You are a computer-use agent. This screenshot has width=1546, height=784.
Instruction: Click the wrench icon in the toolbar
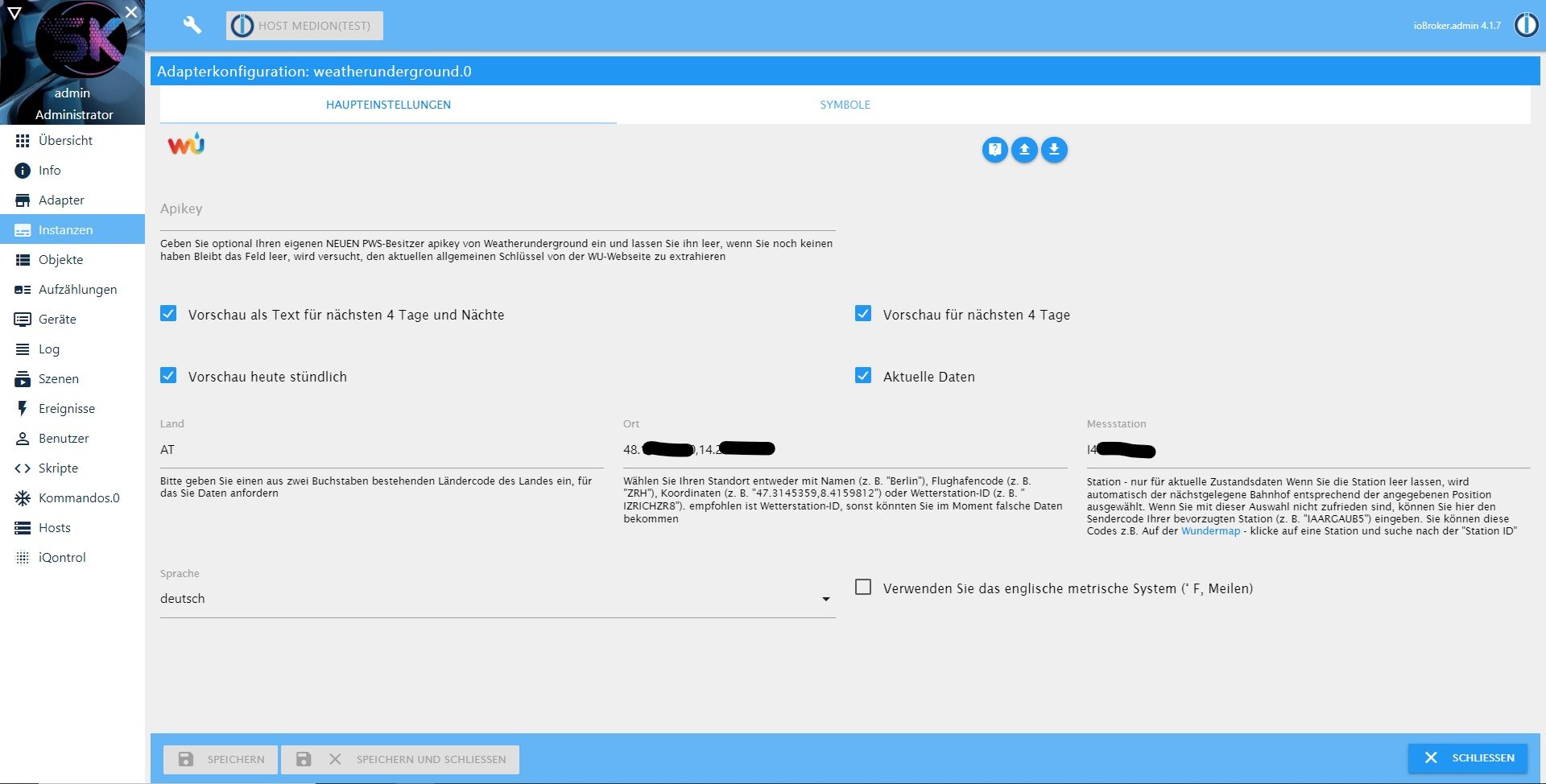pos(191,25)
